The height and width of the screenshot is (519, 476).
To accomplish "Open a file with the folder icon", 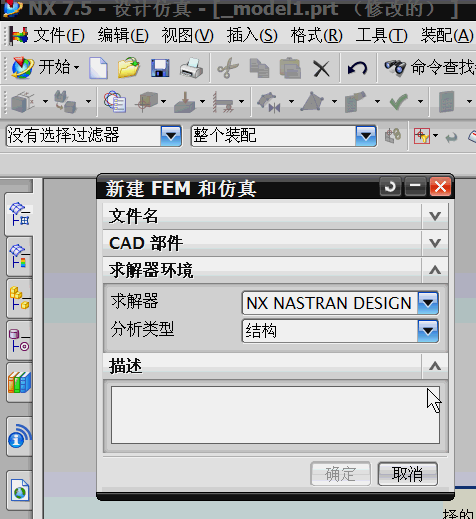I will [128, 68].
